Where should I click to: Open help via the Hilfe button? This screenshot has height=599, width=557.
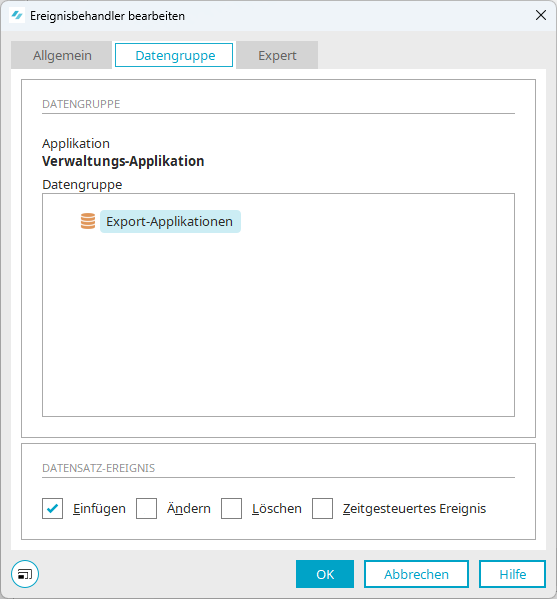click(x=512, y=574)
